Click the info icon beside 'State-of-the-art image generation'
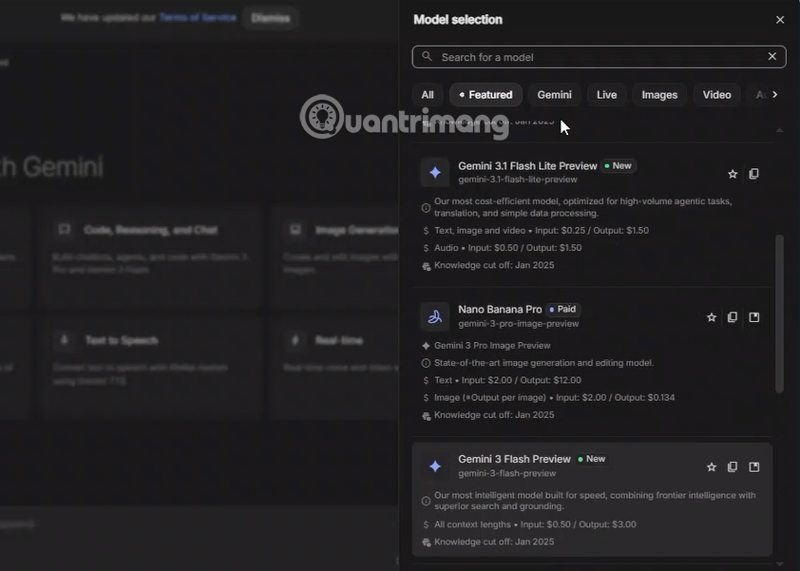 coord(426,363)
